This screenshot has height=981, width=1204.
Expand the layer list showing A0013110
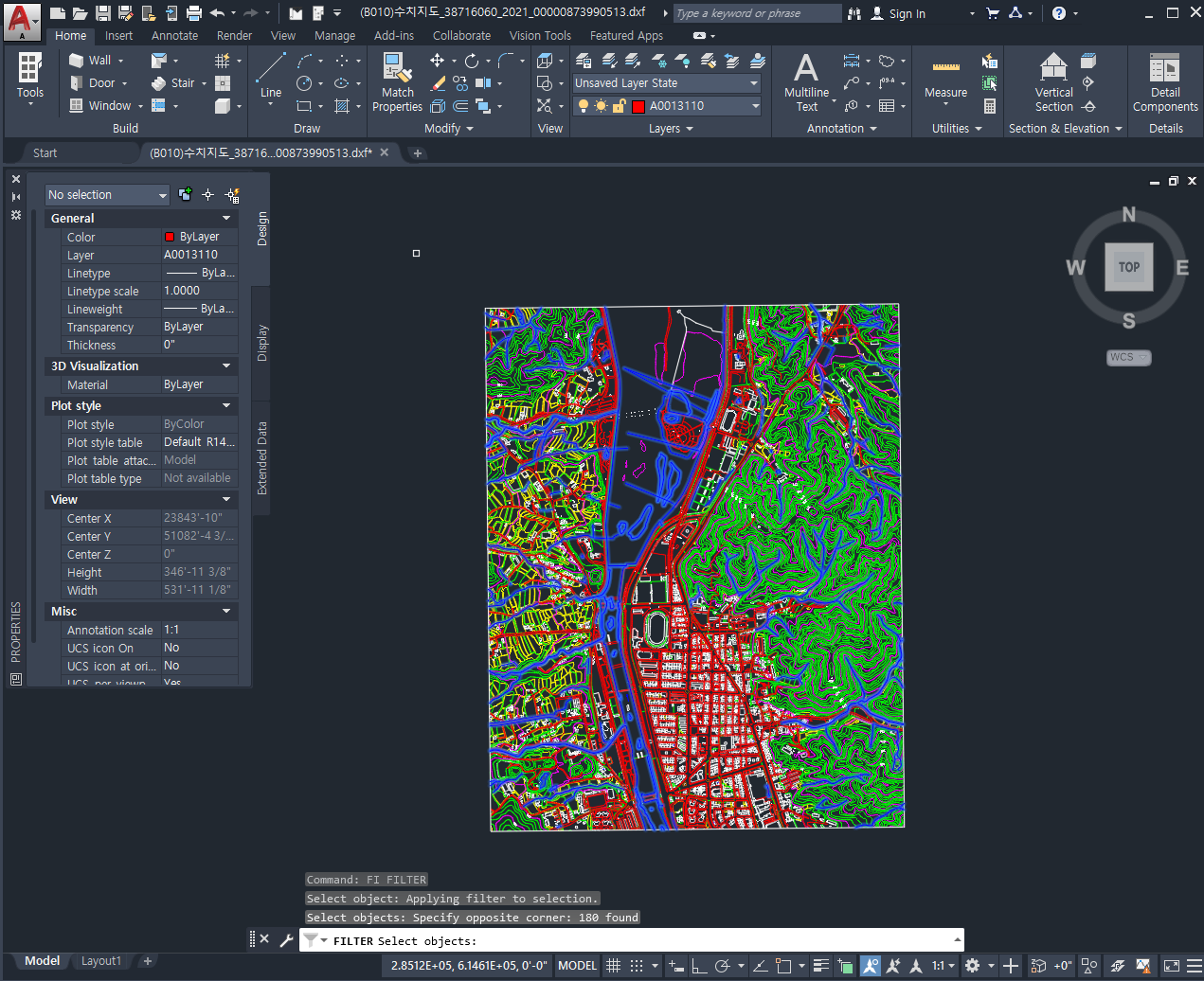pos(754,106)
